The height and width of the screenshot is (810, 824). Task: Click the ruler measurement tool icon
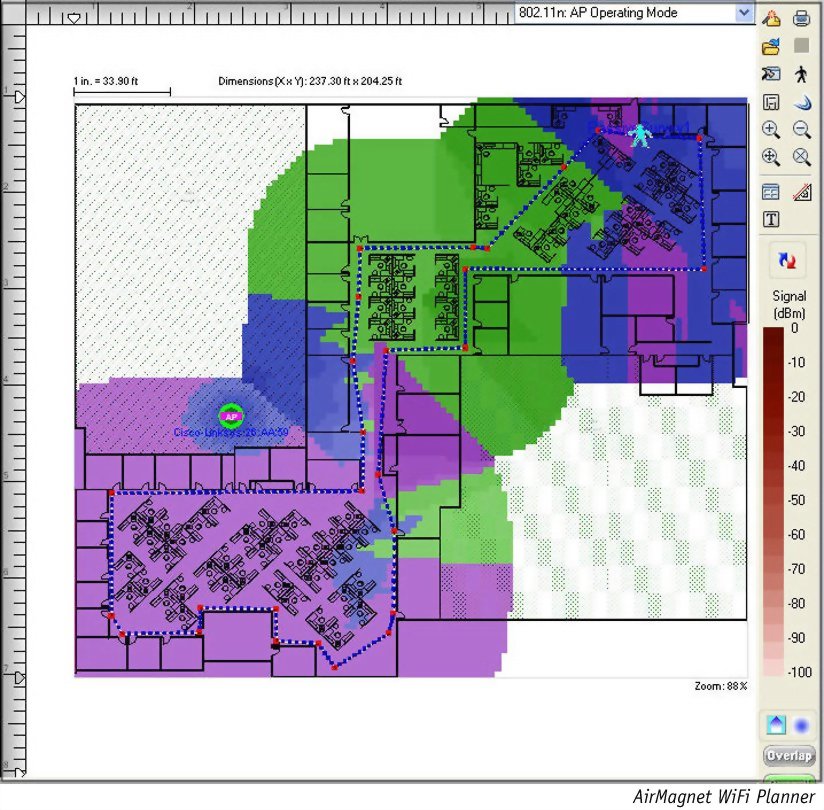coord(801,192)
